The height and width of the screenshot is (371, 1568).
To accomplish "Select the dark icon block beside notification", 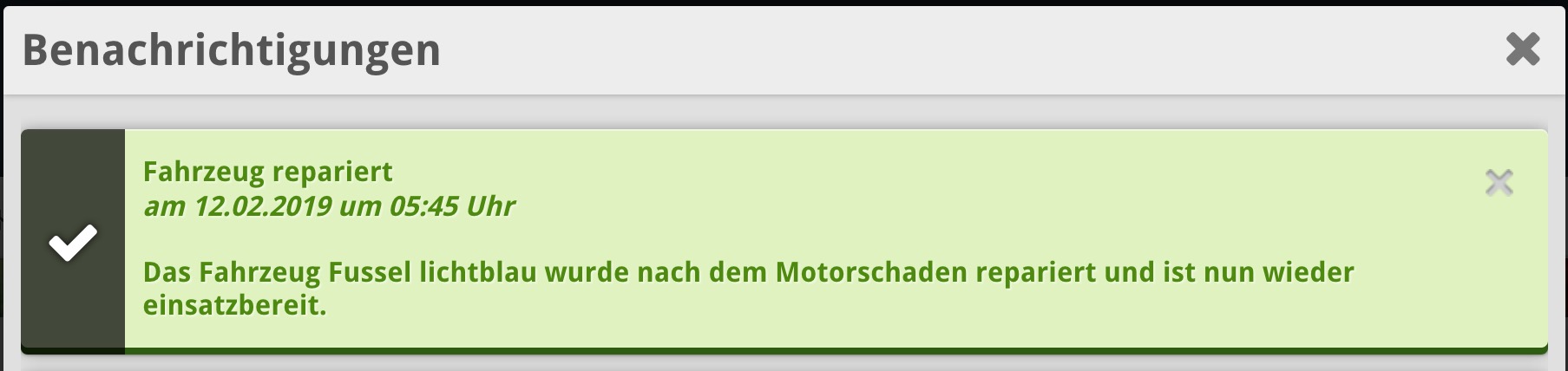I will point(73,241).
